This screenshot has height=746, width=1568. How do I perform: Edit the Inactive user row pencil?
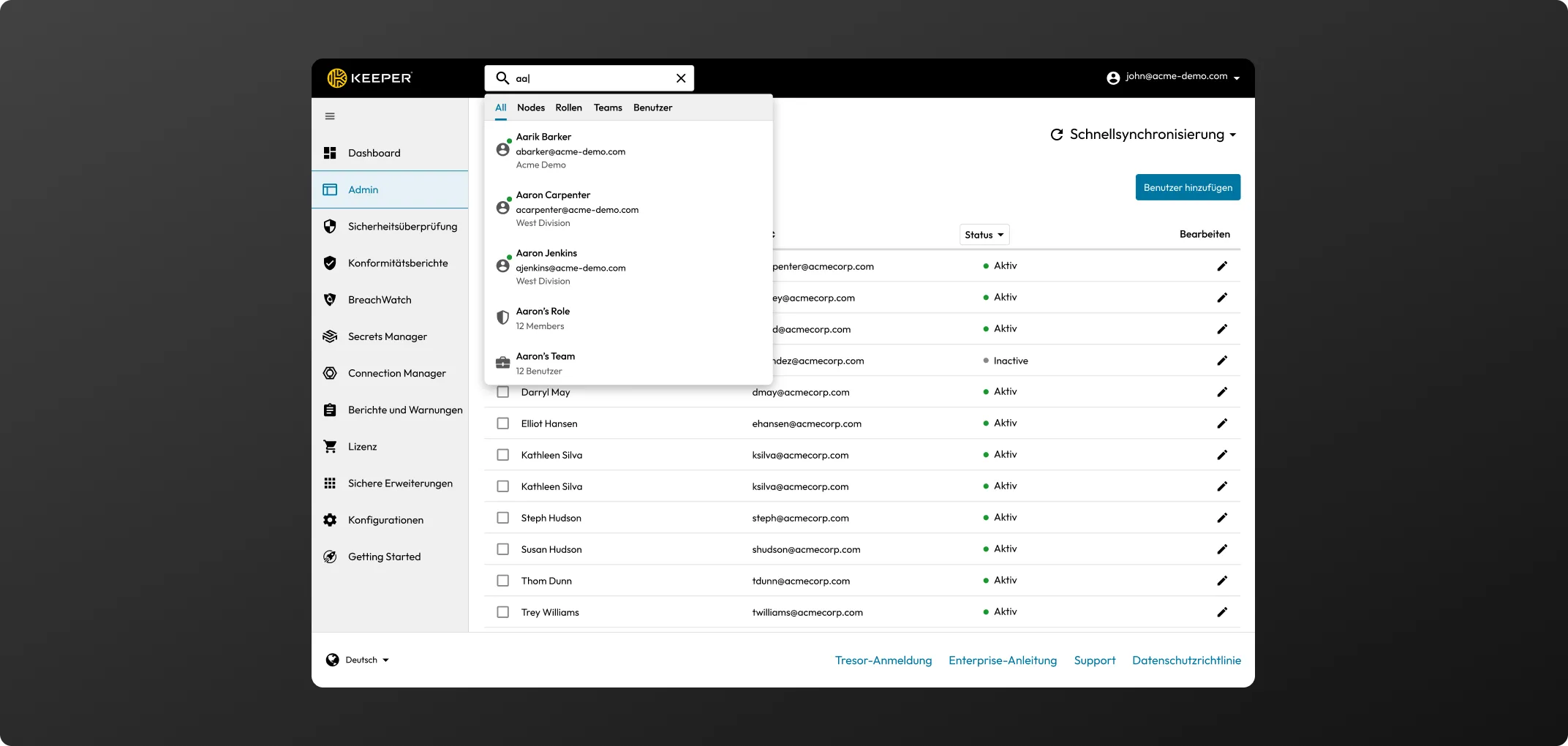click(x=1222, y=361)
